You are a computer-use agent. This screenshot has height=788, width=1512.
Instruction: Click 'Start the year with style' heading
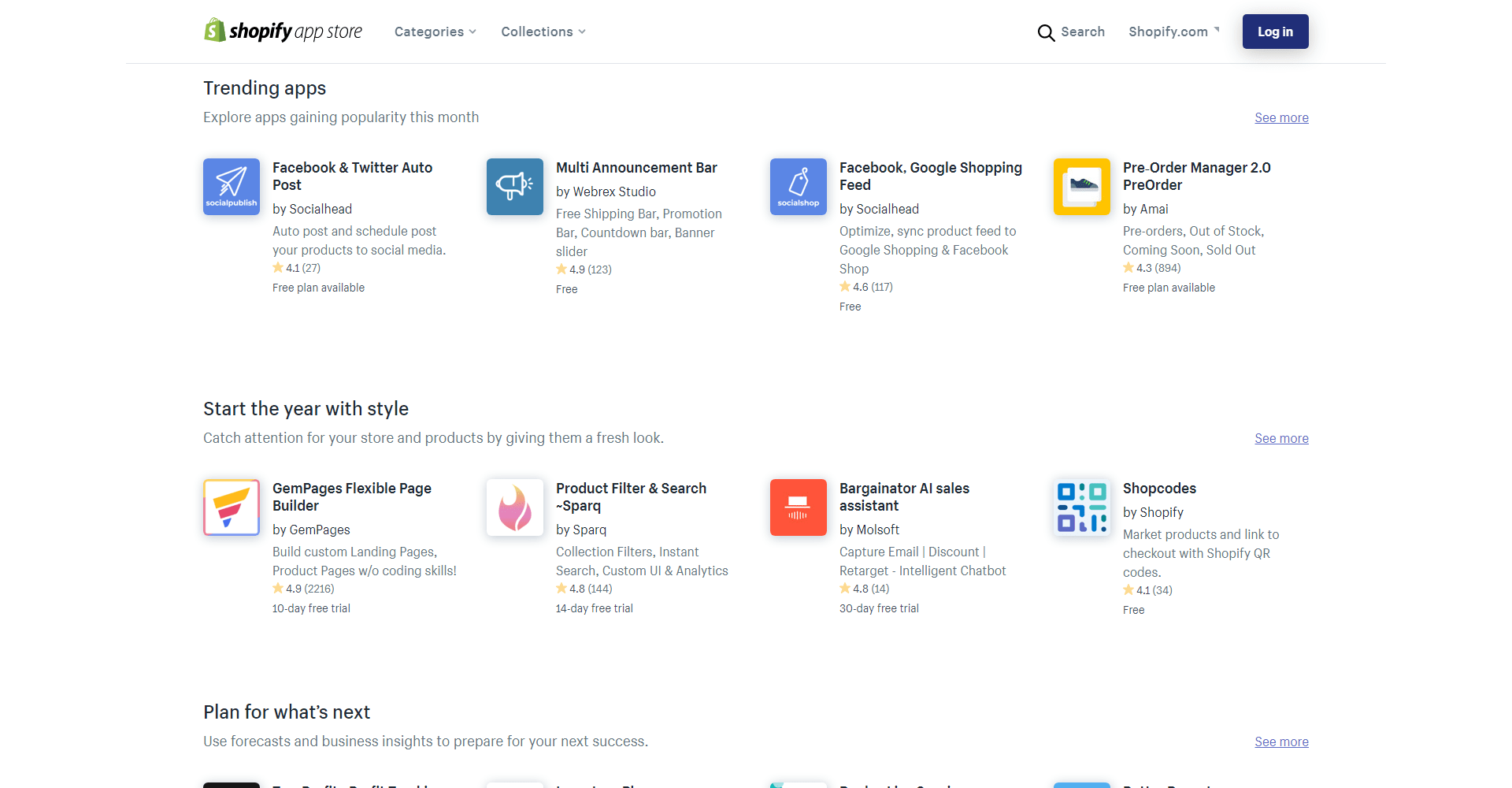tap(306, 409)
